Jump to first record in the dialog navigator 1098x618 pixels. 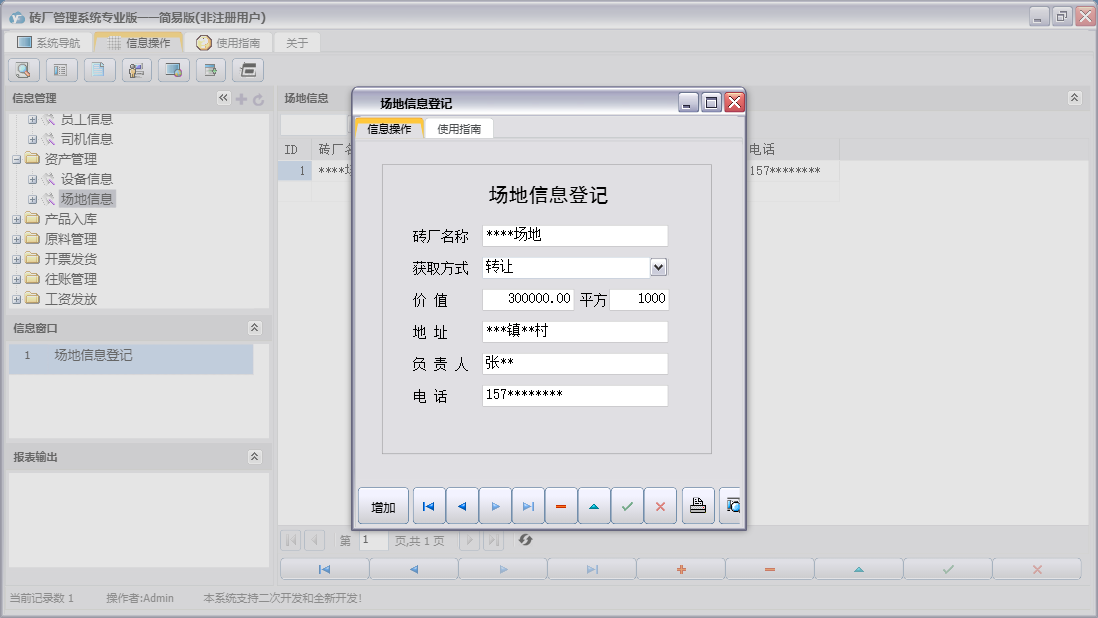tap(429, 506)
